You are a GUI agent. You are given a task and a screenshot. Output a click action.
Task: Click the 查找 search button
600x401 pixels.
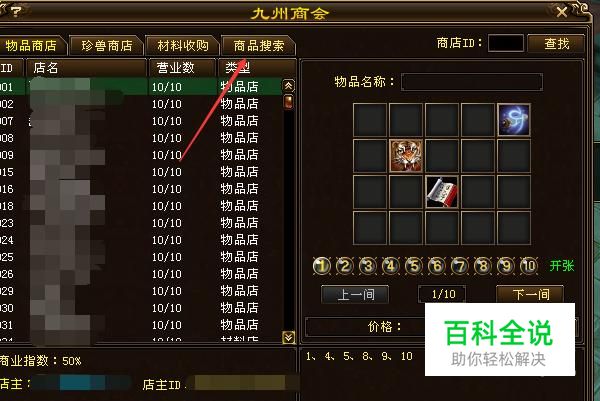(x=556, y=44)
